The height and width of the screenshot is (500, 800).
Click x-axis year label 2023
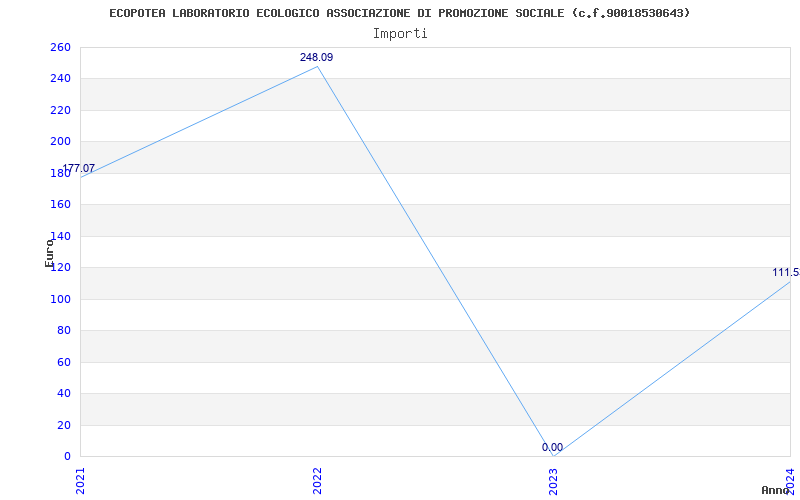coord(554,481)
